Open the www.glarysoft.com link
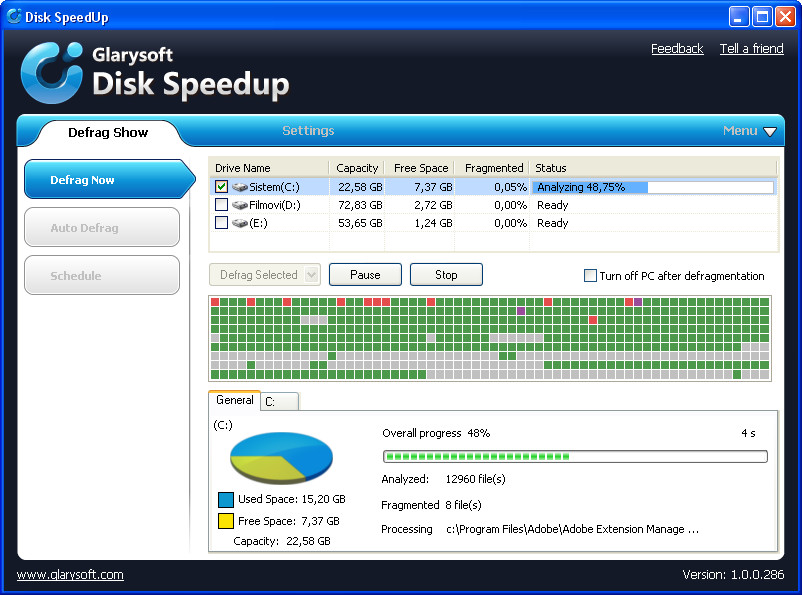This screenshot has height=595, width=802. point(70,575)
